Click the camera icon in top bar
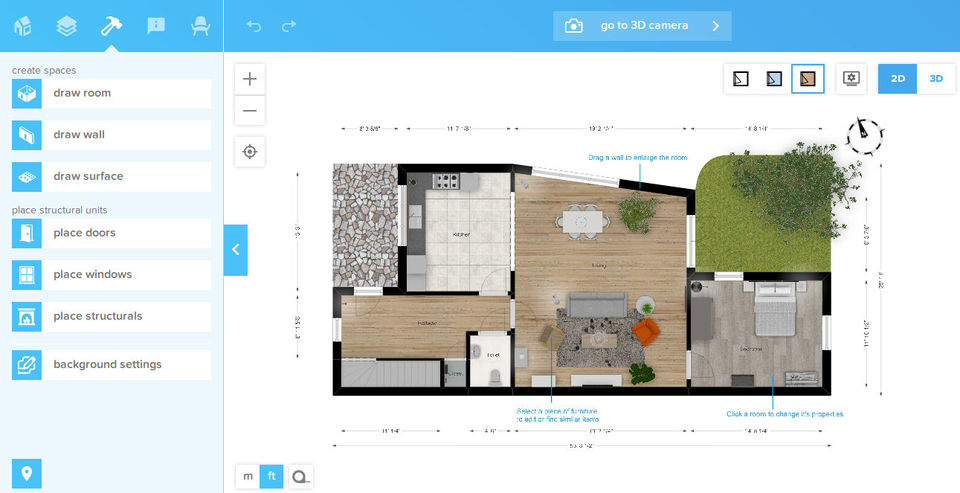Viewport: 960px width, 493px height. (x=574, y=26)
